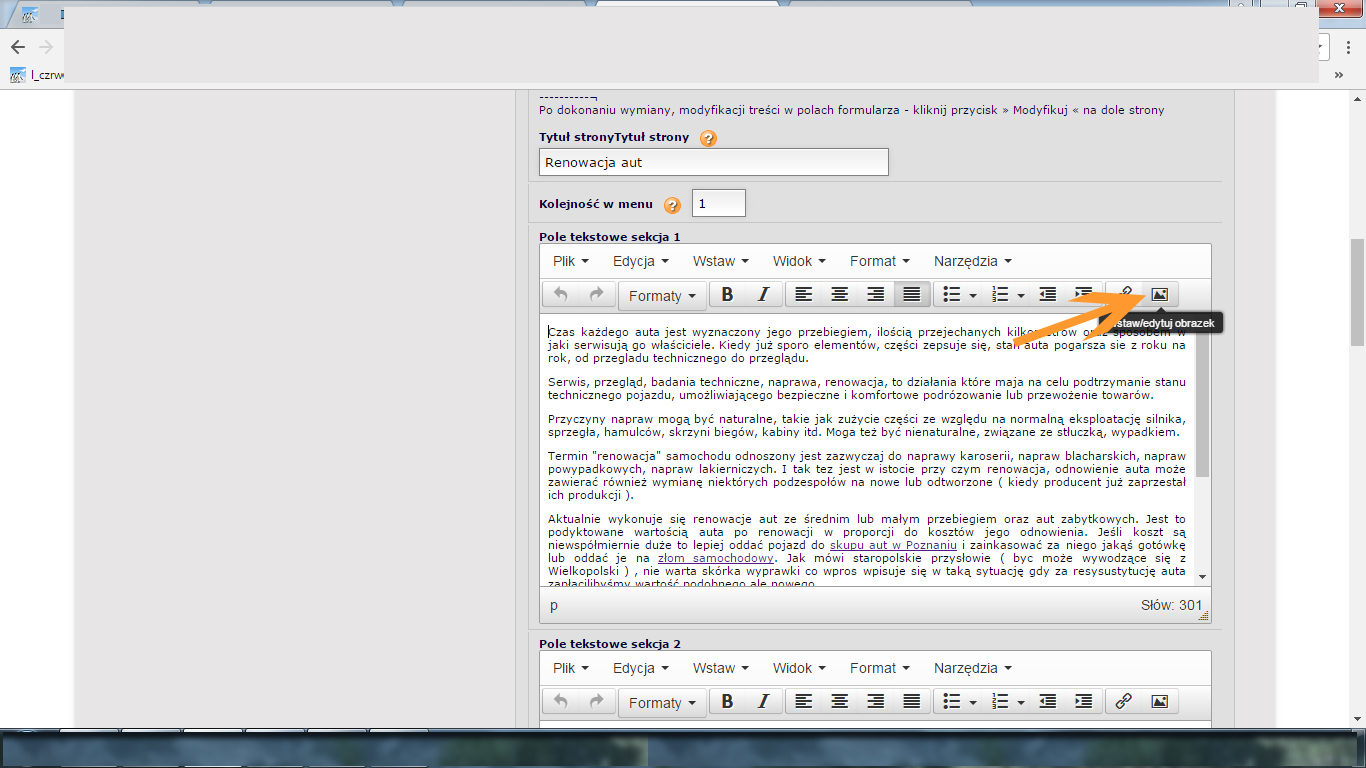1366x768 pixels.
Task: Increase indent in section 2 editor
Action: (1083, 702)
